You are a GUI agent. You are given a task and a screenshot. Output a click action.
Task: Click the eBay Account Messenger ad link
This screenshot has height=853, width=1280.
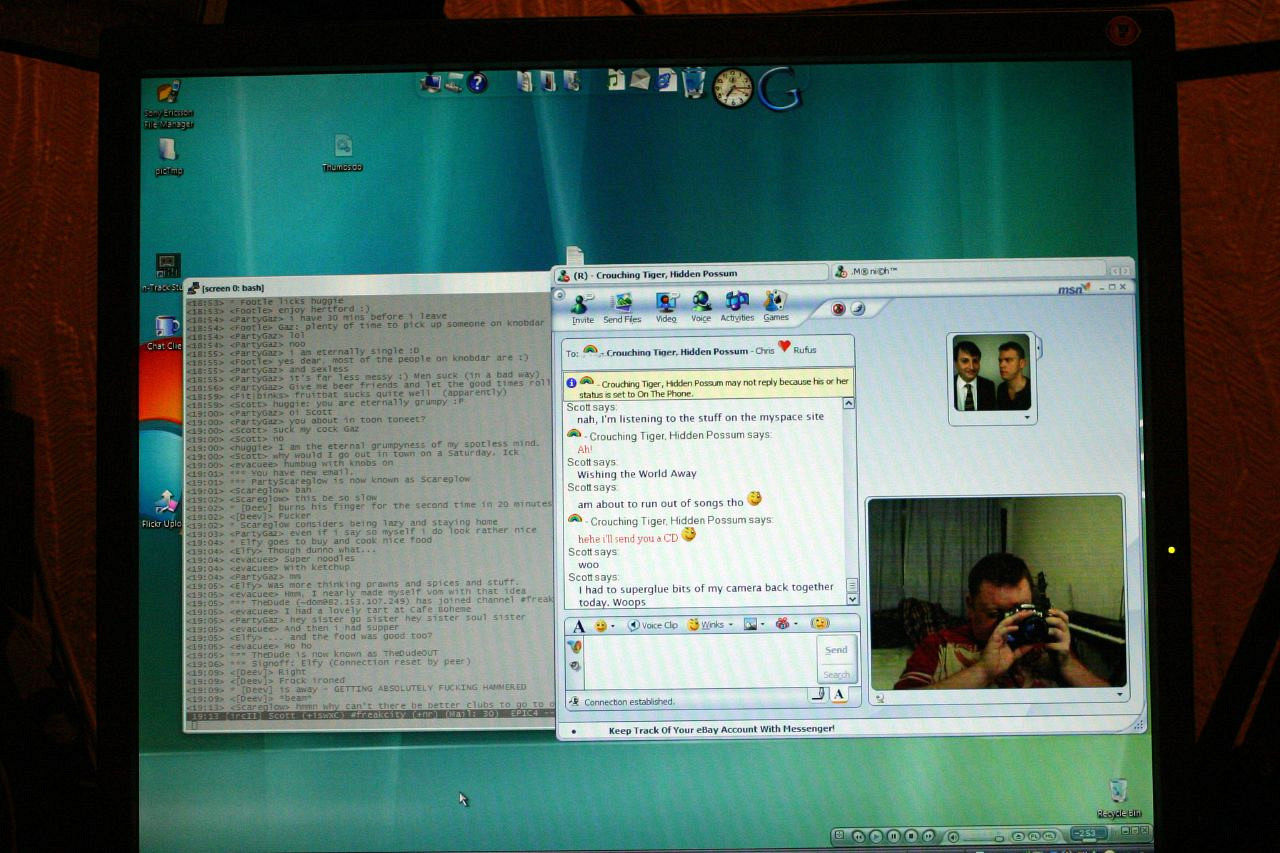tap(721, 729)
